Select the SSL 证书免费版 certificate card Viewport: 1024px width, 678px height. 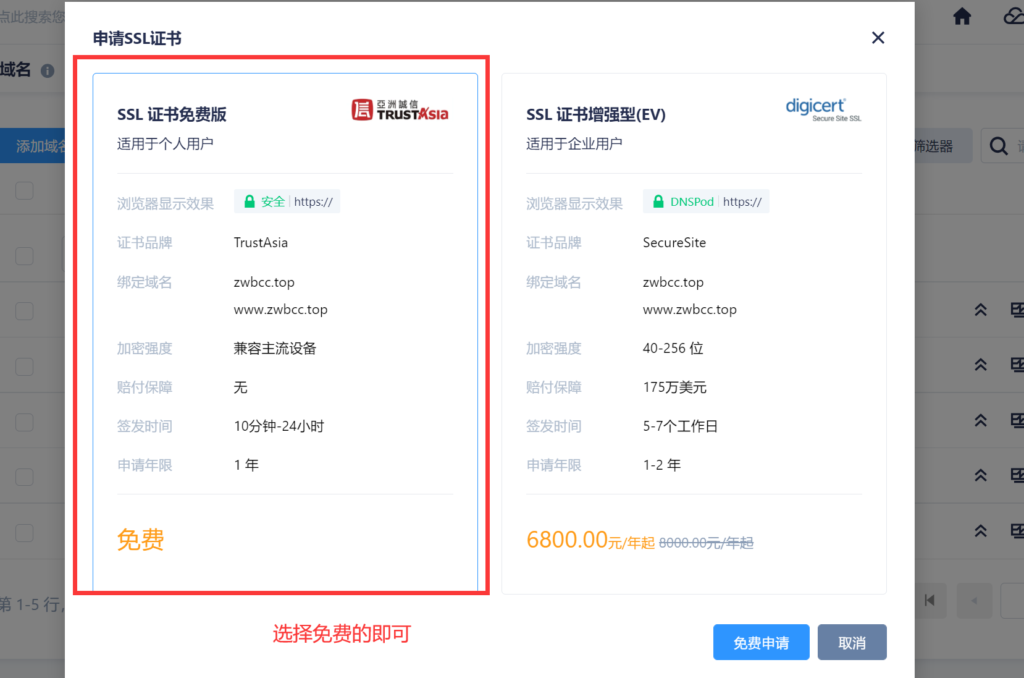tap(285, 330)
